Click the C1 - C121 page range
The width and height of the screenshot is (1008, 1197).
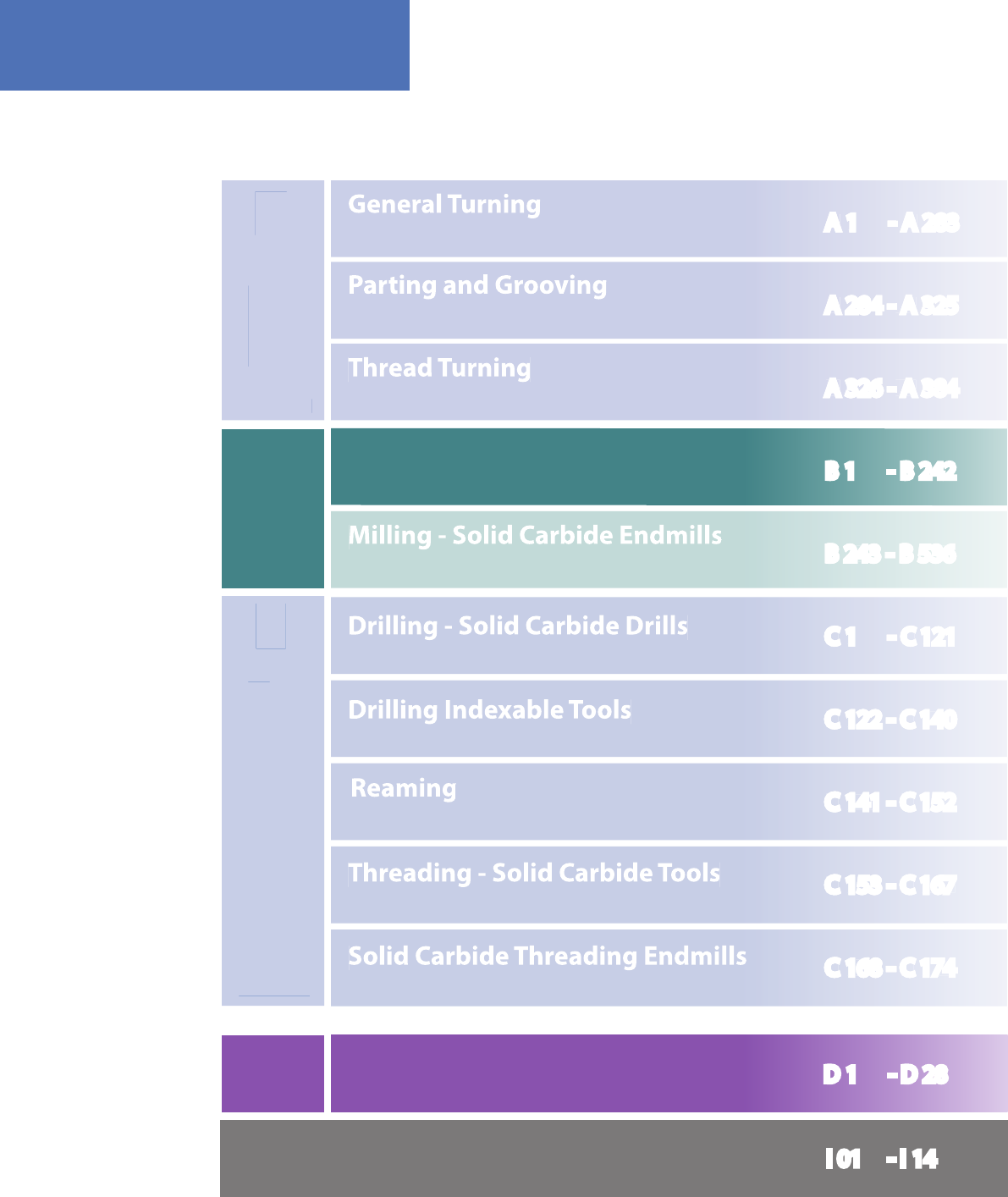[x=890, y=637]
